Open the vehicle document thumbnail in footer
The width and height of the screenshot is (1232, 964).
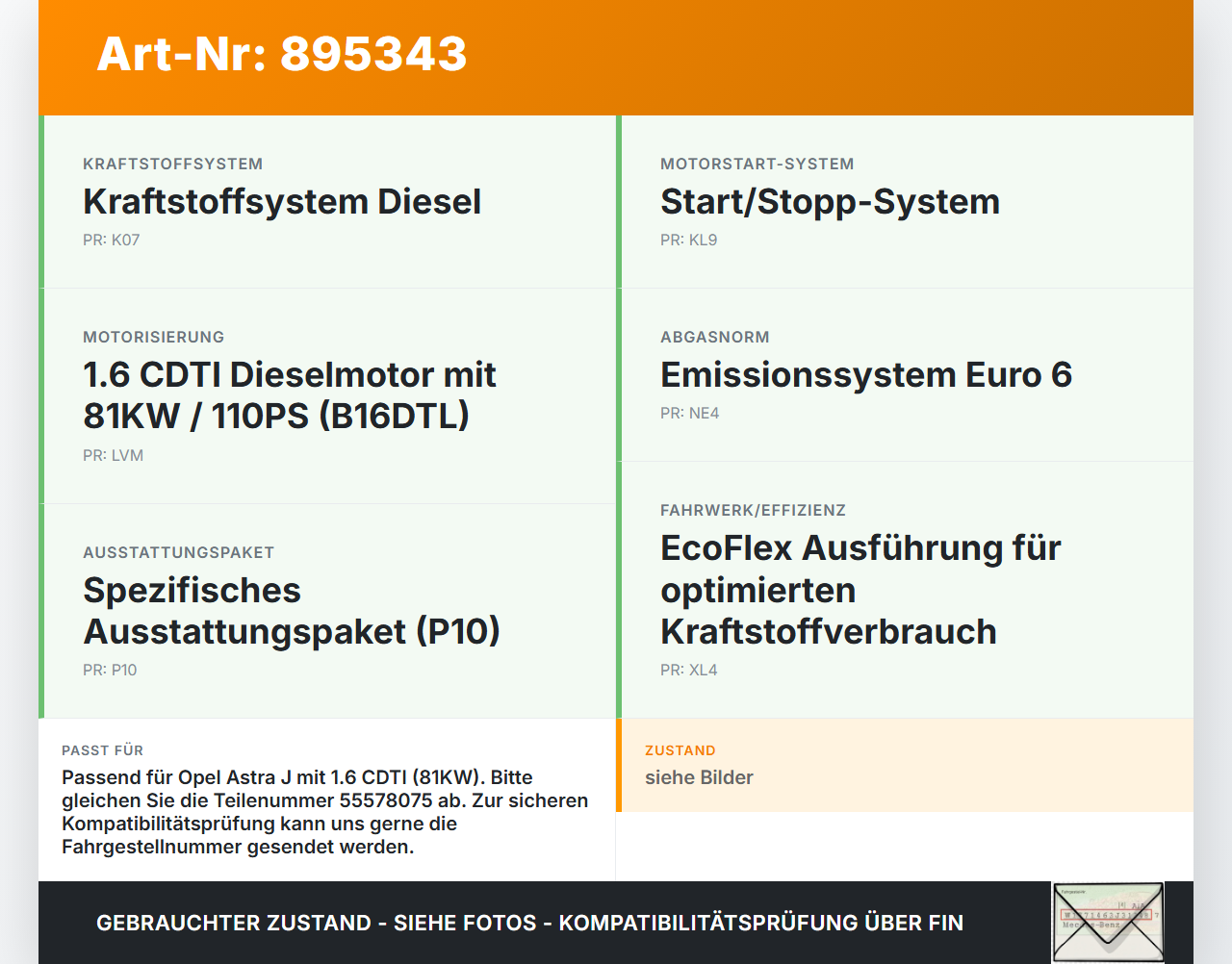click(1108, 923)
